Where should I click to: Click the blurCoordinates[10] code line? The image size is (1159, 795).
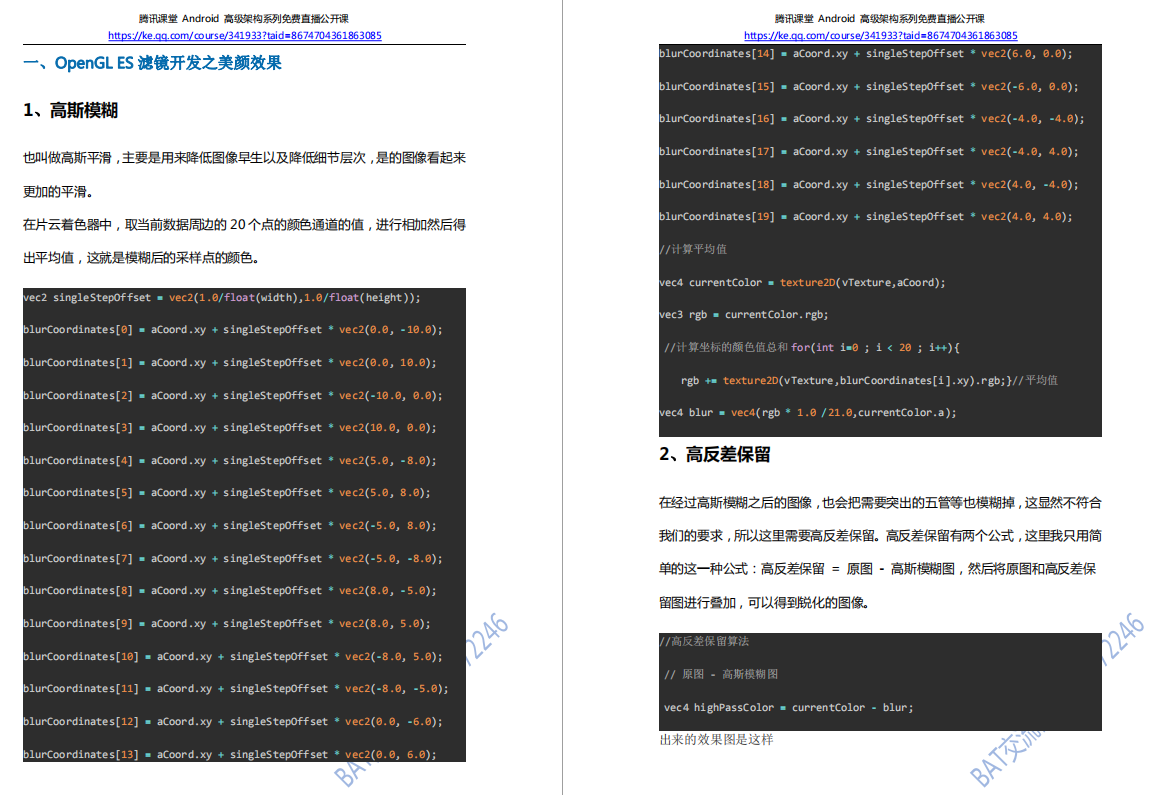pos(233,656)
